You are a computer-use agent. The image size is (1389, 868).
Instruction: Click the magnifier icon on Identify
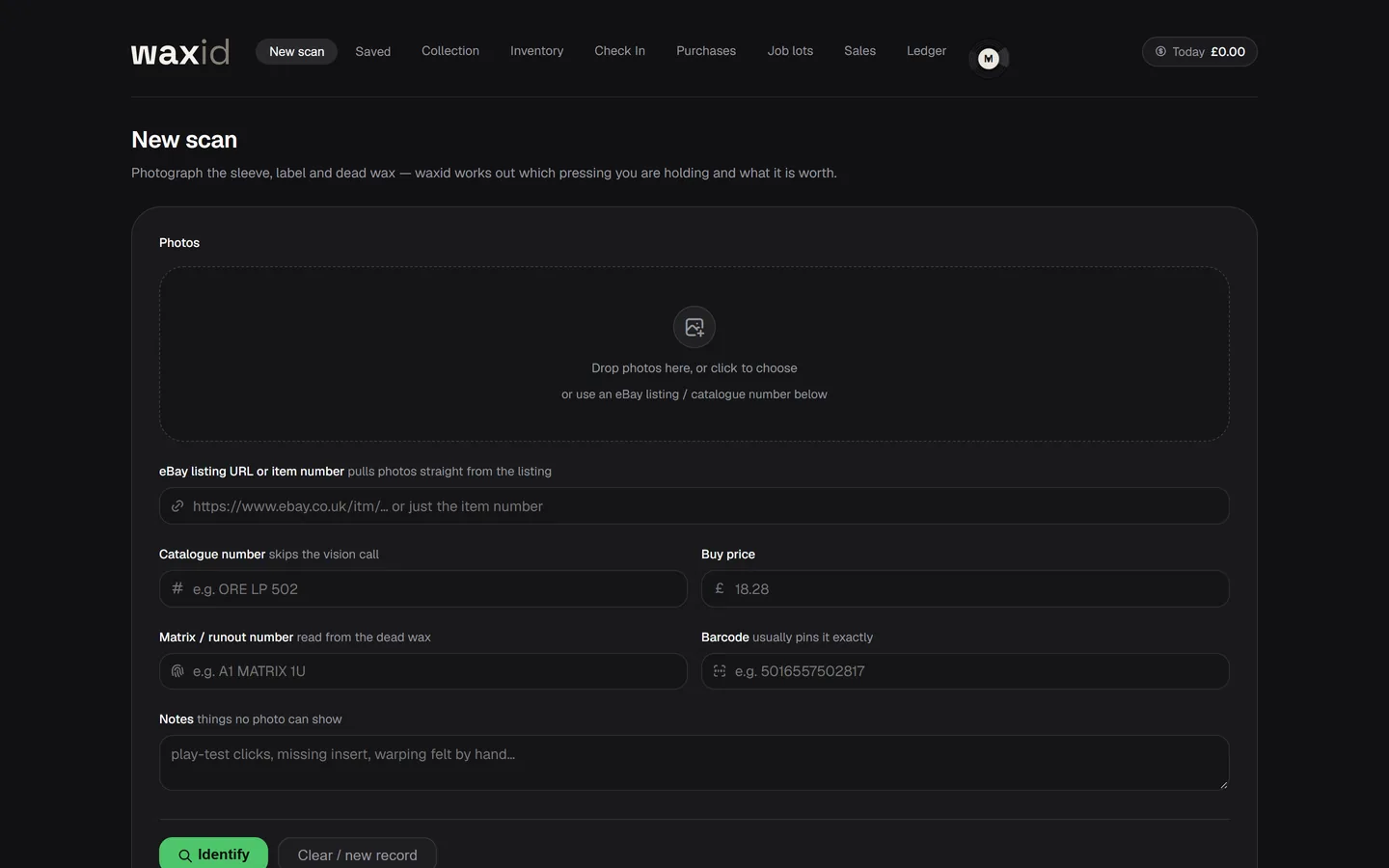(184, 855)
